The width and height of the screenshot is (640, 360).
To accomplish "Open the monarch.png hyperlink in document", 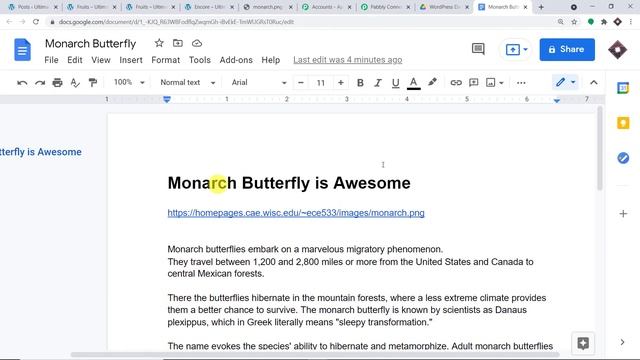I will (296, 213).
